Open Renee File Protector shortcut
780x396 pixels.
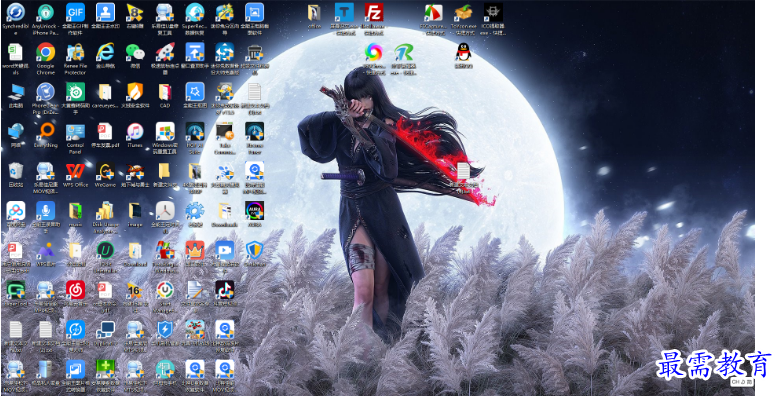coord(75,52)
